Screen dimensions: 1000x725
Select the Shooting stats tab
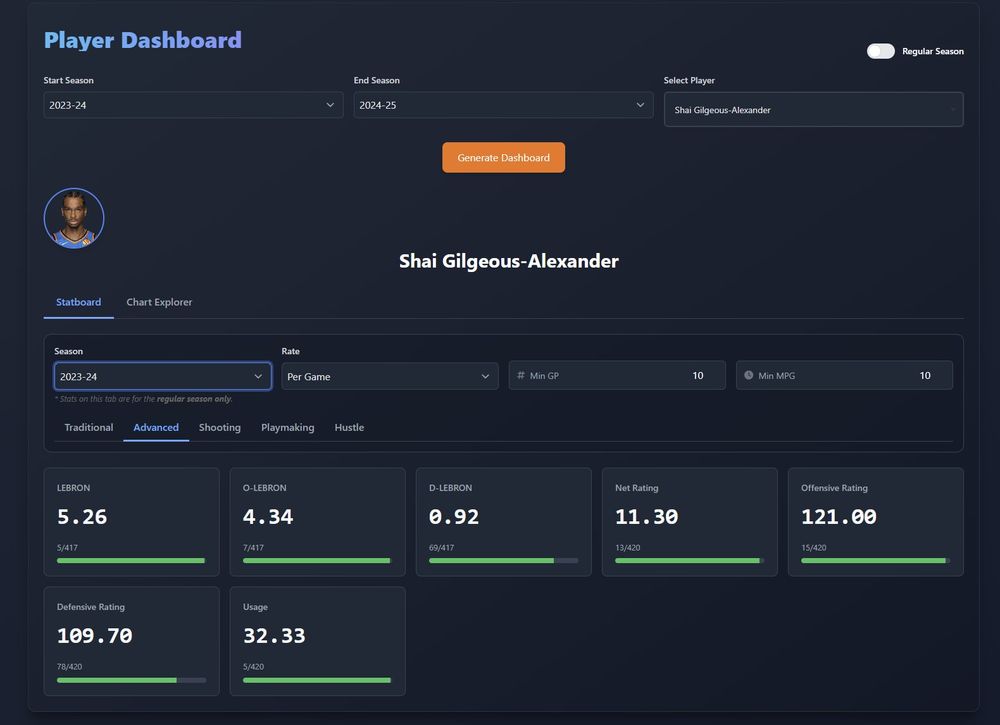(x=219, y=427)
